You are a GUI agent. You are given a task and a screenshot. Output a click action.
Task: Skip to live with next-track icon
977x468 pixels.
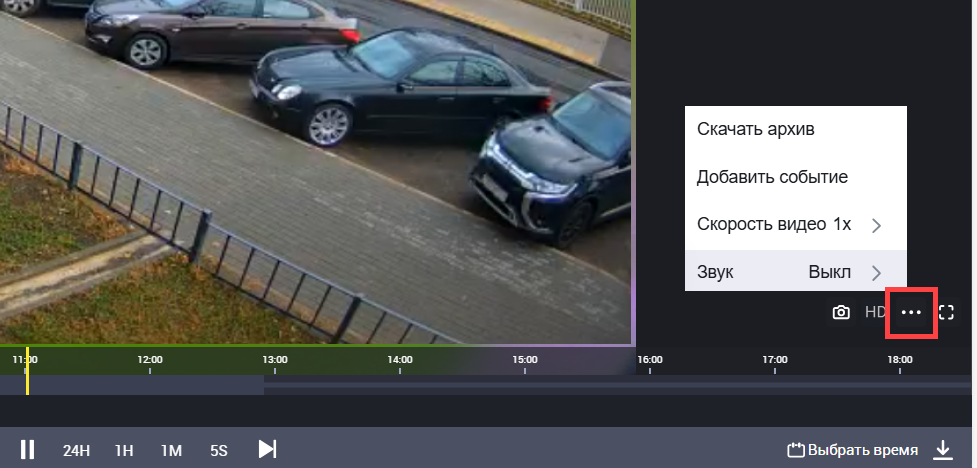267,449
